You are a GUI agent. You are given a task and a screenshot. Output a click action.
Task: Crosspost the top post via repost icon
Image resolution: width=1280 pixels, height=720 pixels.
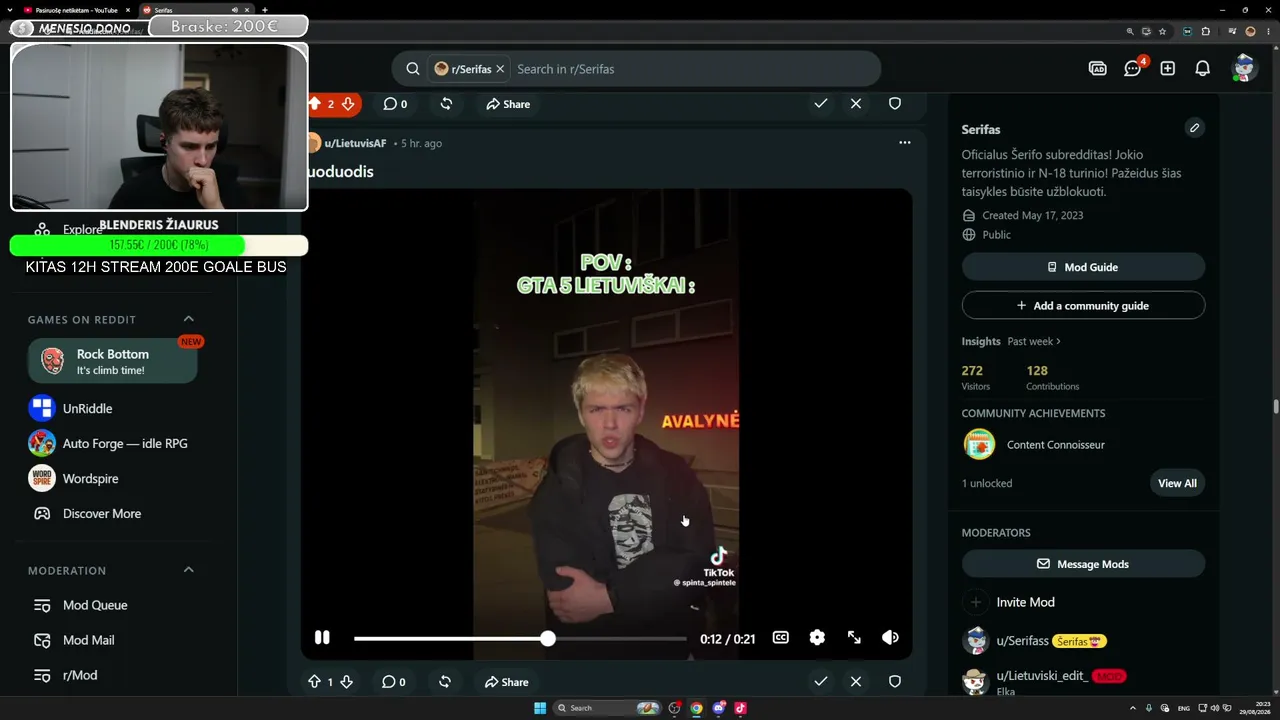click(x=446, y=104)
